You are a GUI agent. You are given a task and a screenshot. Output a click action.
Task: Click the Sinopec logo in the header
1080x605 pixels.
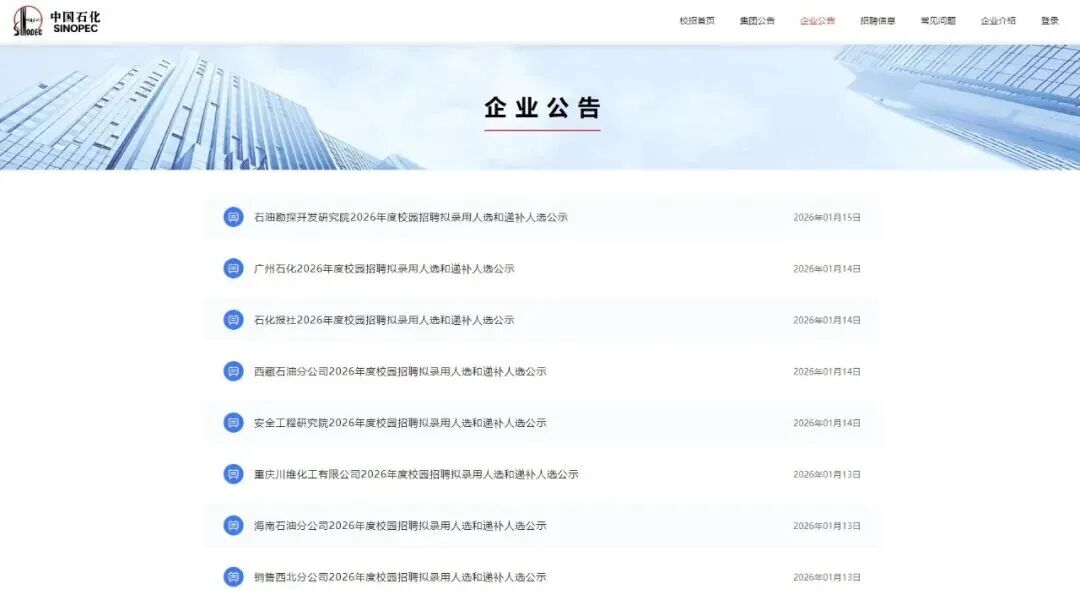click(x=56, y=21)
